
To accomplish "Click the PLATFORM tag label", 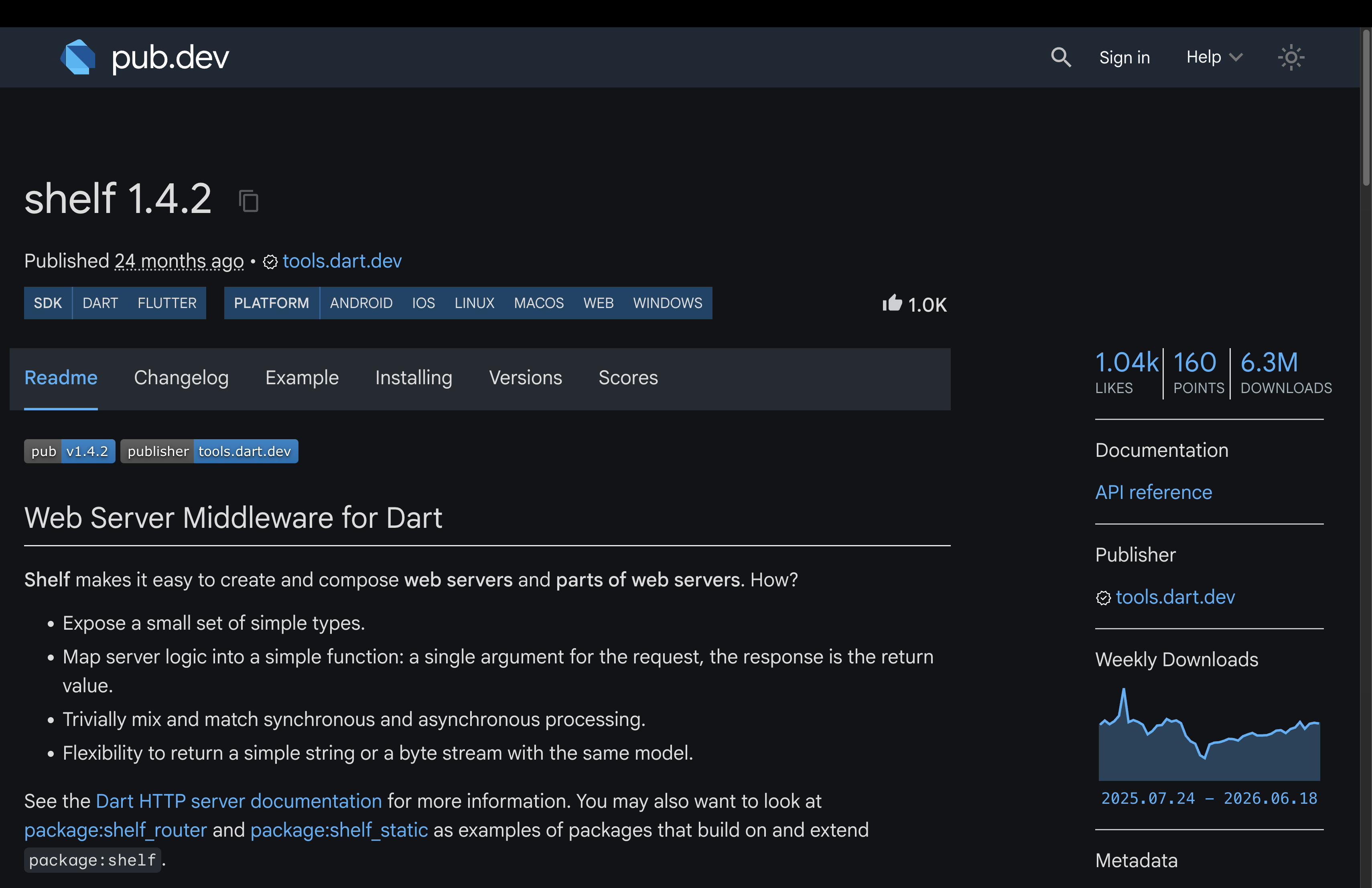I will point(272,303).
